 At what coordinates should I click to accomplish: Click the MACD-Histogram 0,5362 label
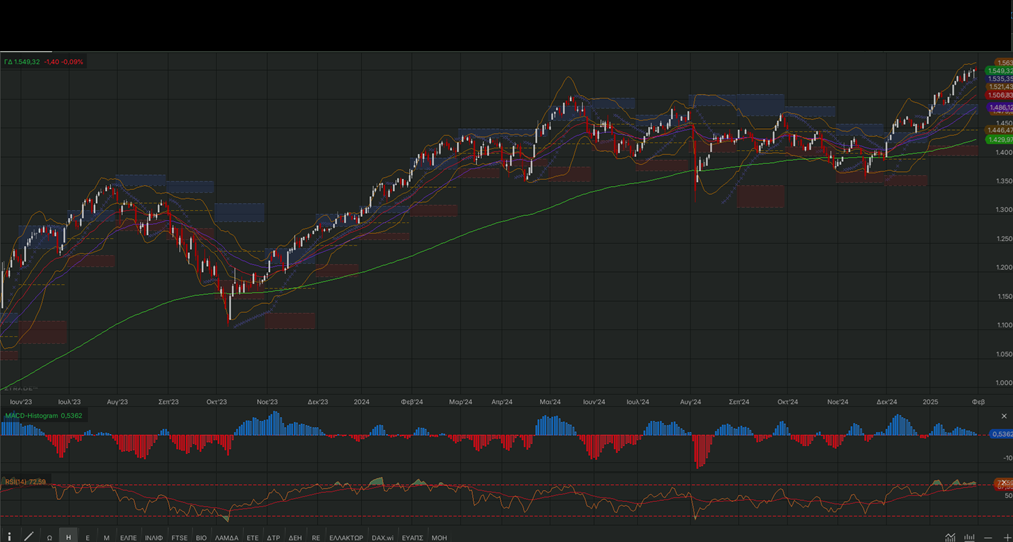44,416
